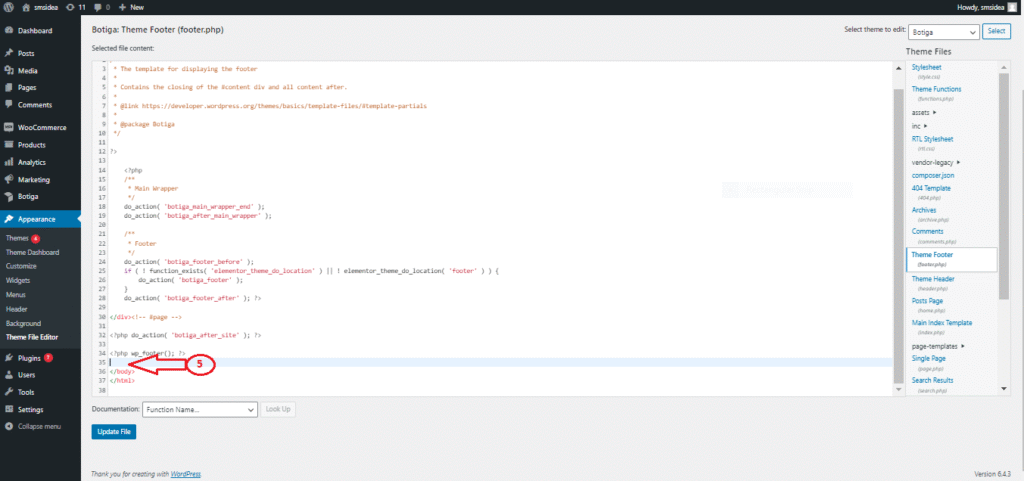Click the New content plus icon
Screen dimensions: 1024x481
pos(123,7)
